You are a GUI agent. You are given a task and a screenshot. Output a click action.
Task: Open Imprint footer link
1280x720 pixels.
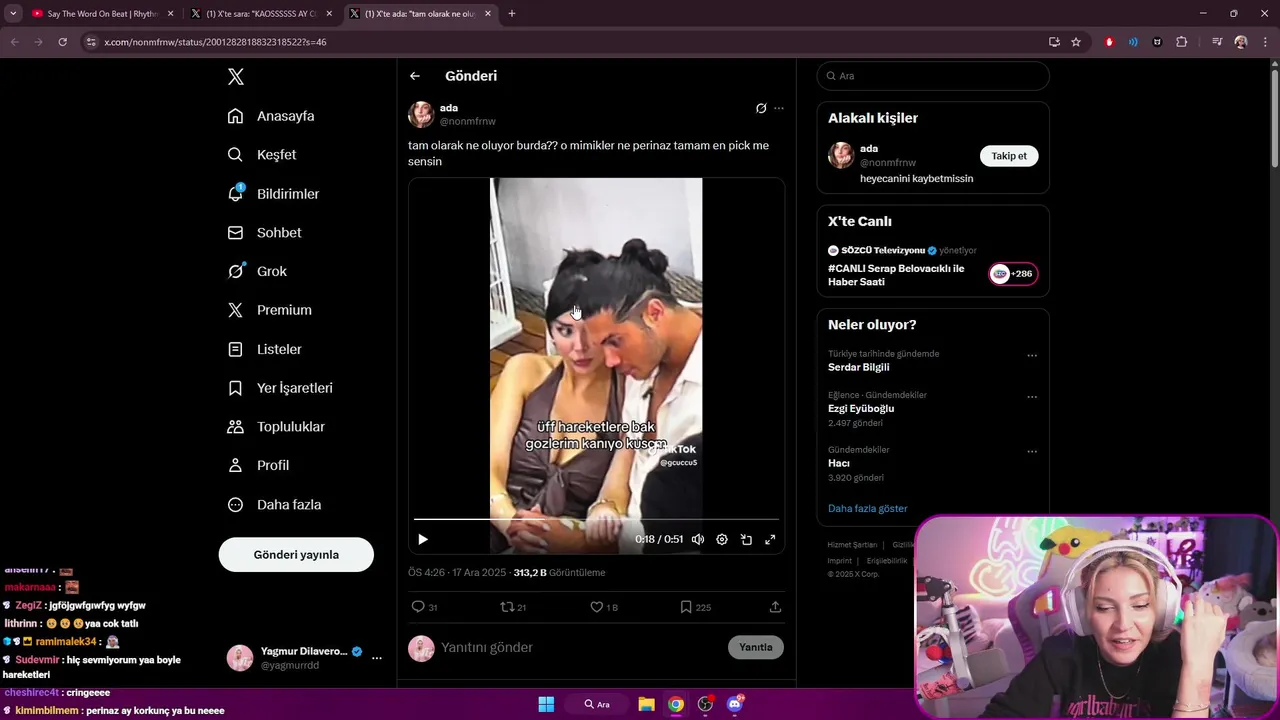[x=840, y=561]
